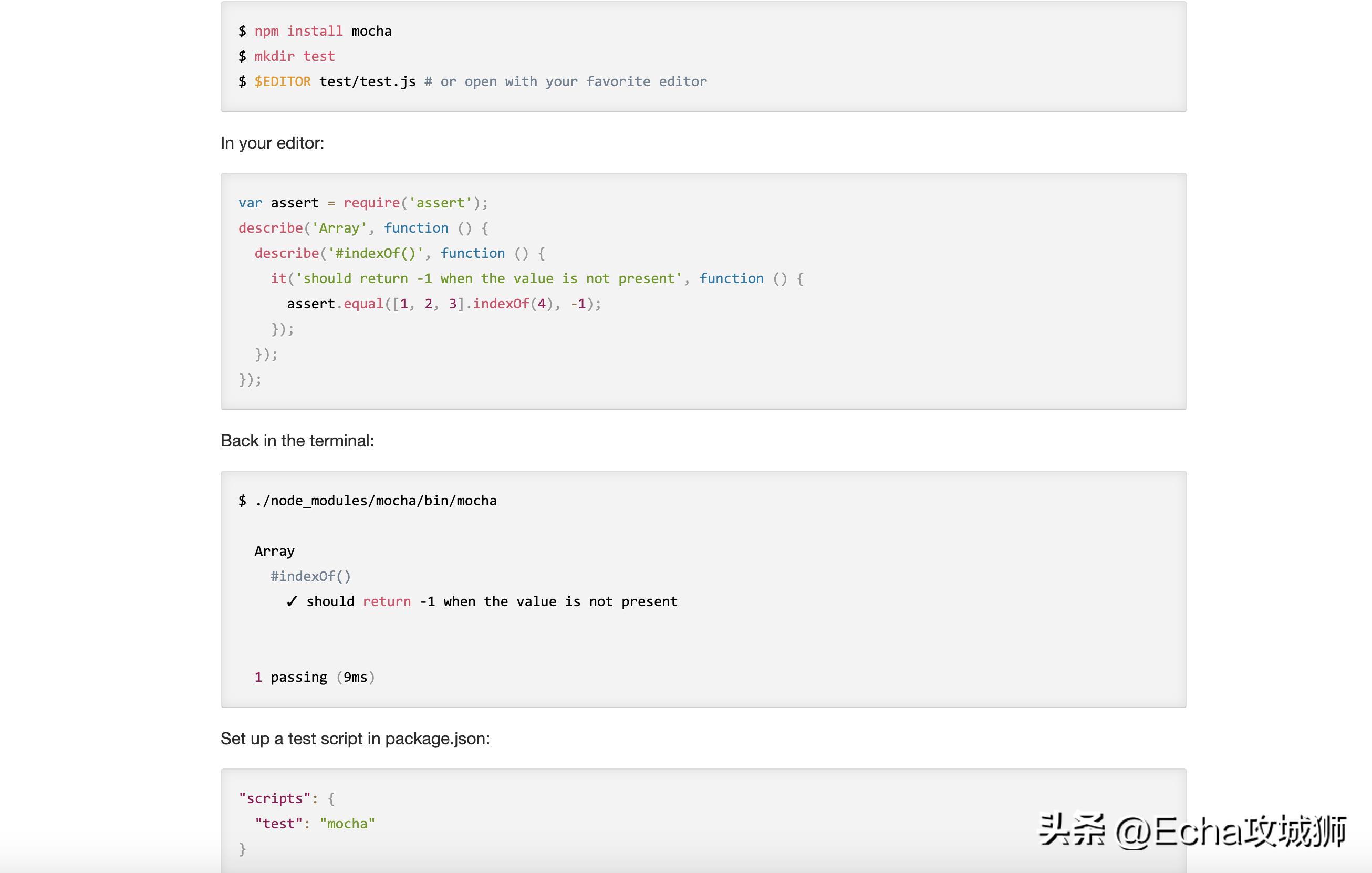Image resolution: width=1372 pixels, height=873 pixels.
Task: Click the 'Back in the terminal:' paragraph
Action: (x=297, y=441)
